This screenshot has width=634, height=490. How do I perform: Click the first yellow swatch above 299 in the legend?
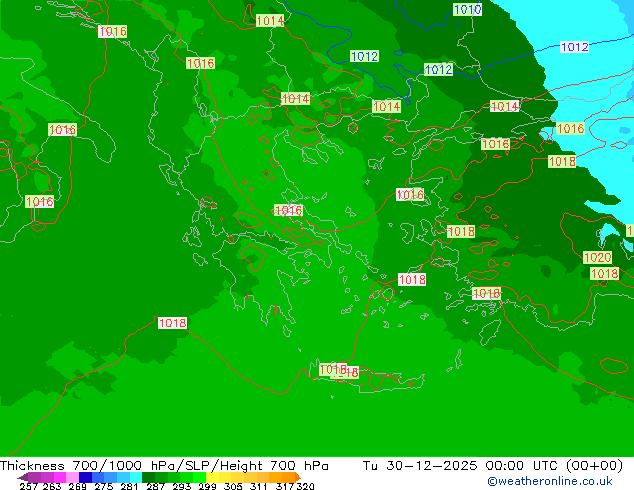pyautogui.click(x=212, y=477)
